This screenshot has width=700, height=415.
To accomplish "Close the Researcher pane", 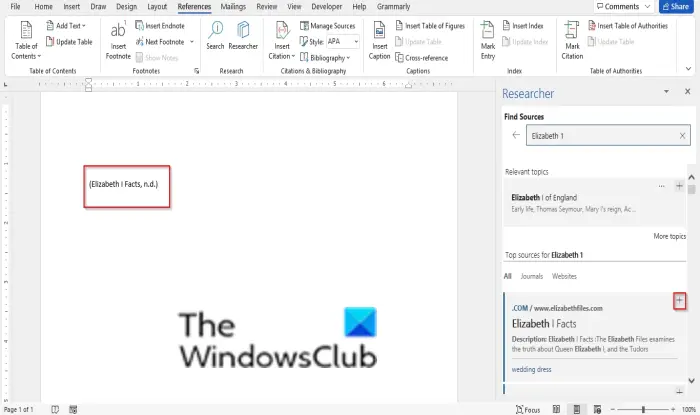I will pos(688,91).
